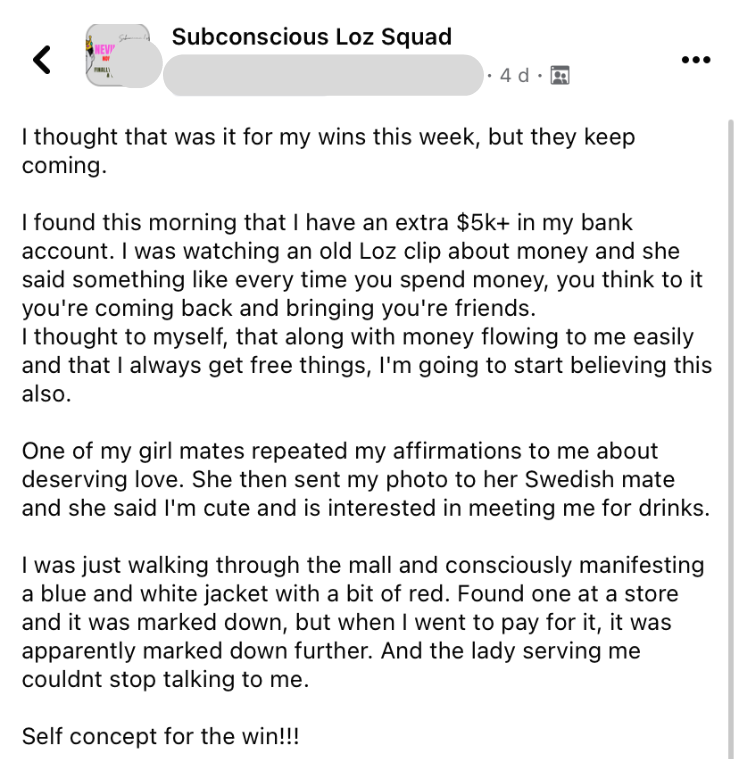Open the Subconscious Loz Squad group page
Screen dimensions: 739x759
pyautogui.click(x=312, y=37)
